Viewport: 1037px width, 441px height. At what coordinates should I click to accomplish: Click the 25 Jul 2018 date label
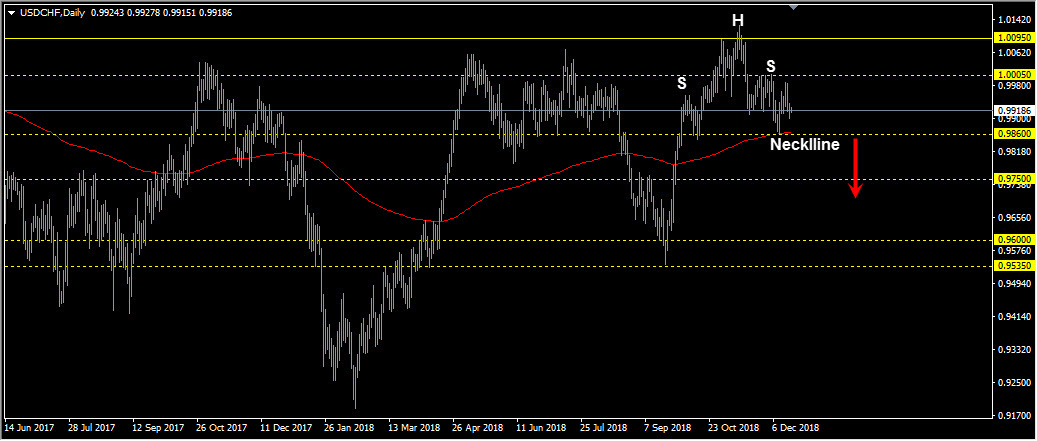click(605, 427)
